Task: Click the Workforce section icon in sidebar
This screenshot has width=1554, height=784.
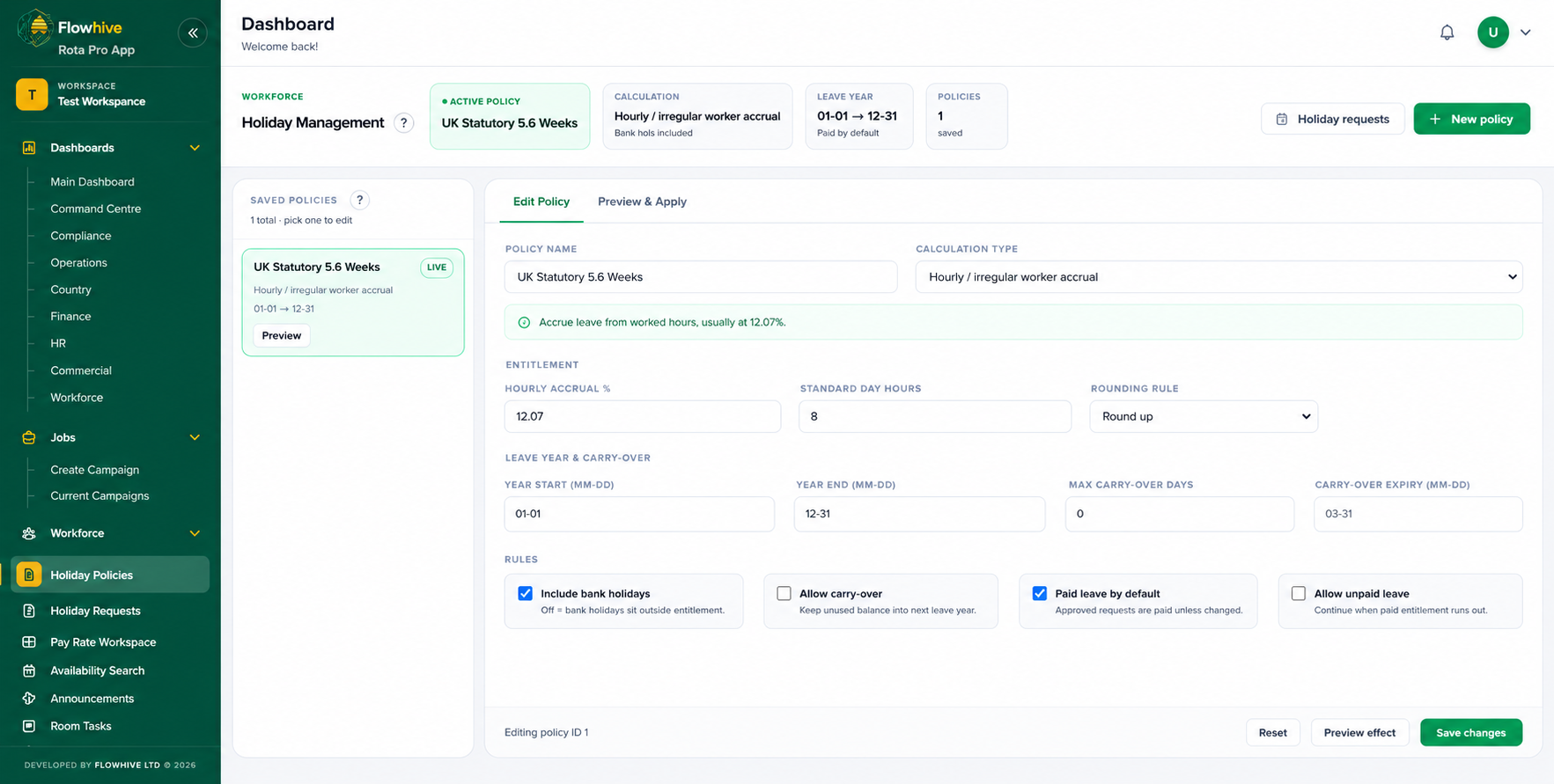Action: point(29,533)
